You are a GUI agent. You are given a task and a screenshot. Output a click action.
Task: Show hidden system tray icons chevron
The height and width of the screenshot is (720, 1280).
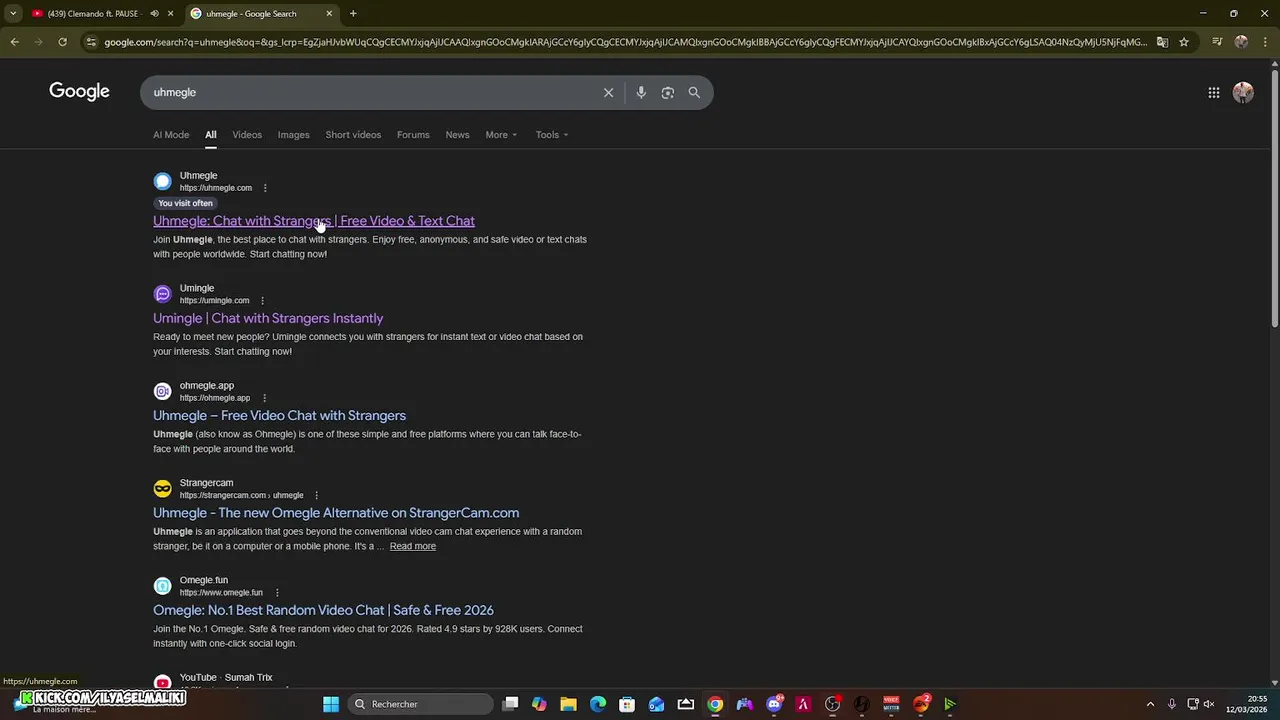[1150, 704]
